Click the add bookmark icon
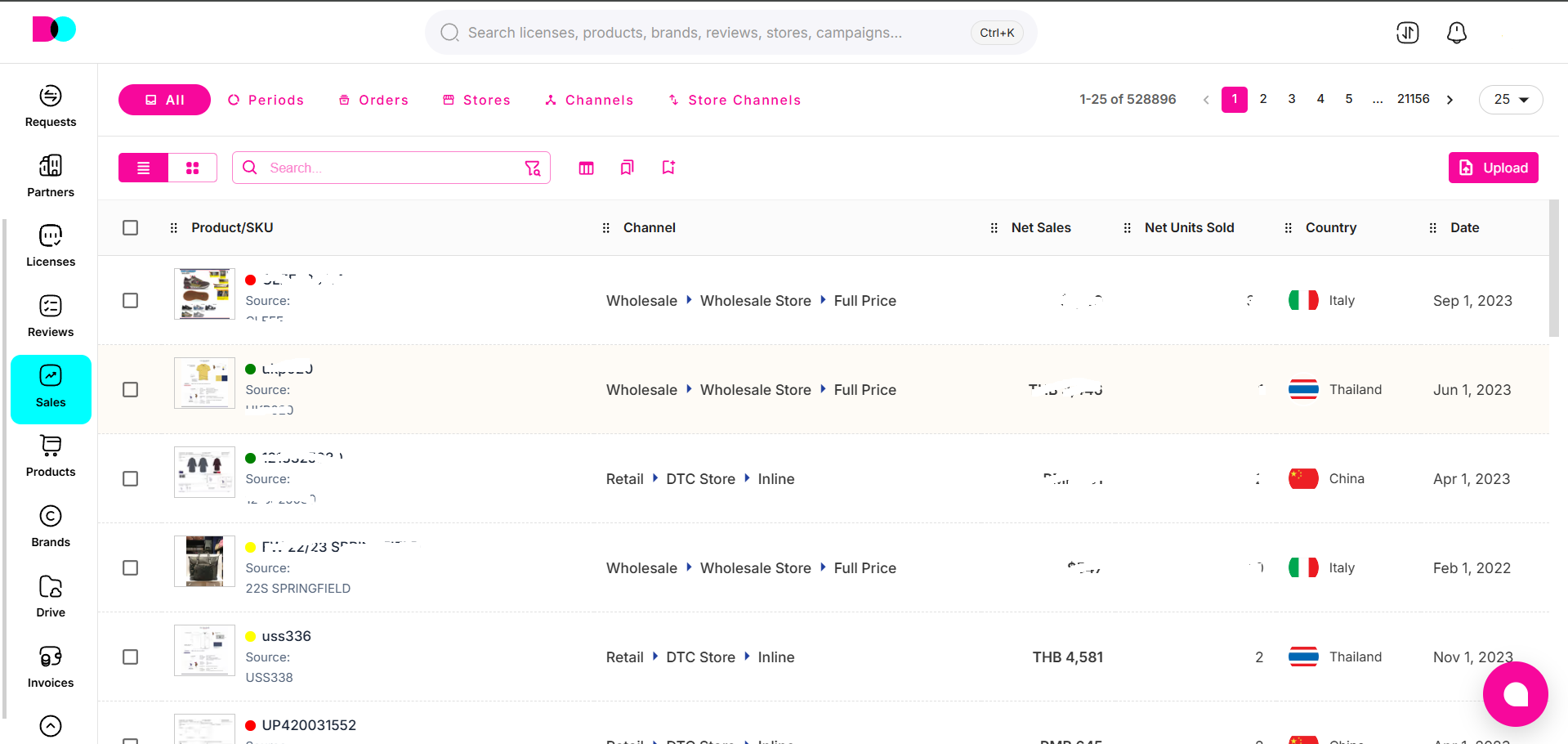The image size is (1568, 744). pos(668,168)
